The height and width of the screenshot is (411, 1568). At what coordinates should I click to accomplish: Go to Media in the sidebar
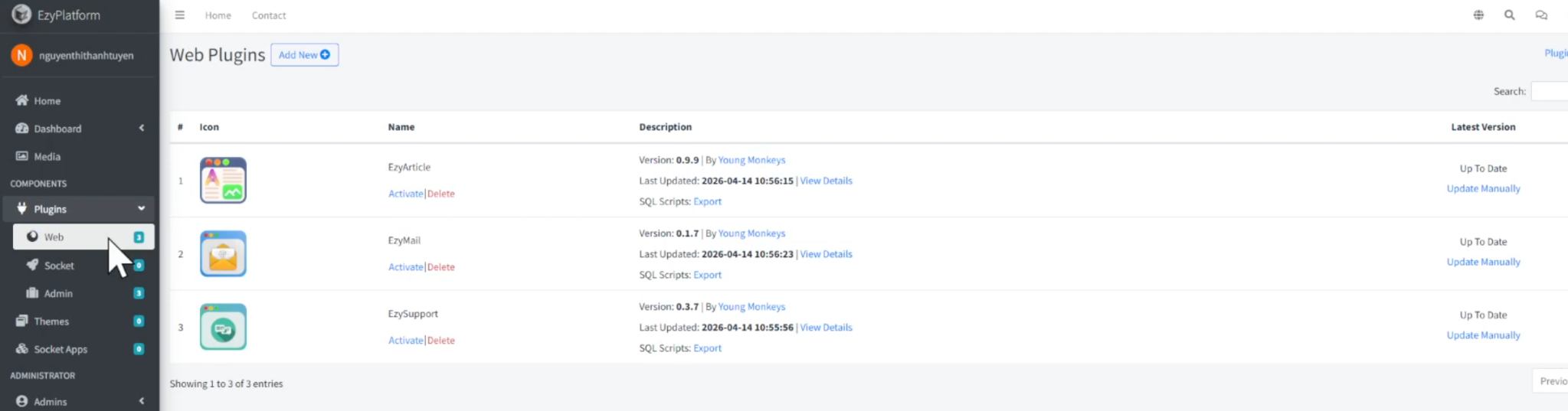point(47,156)
